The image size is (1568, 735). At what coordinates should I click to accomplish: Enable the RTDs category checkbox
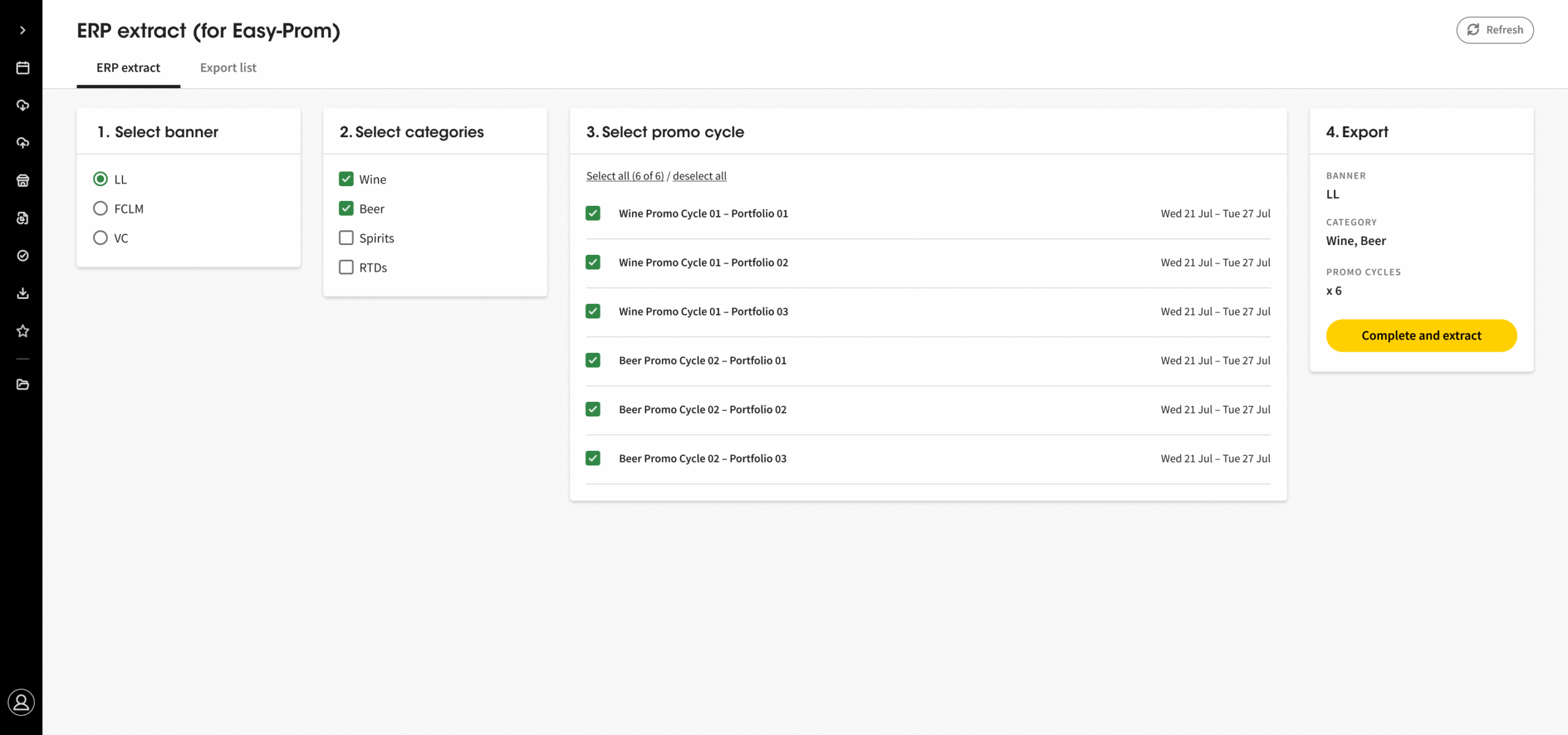[346, 268]
